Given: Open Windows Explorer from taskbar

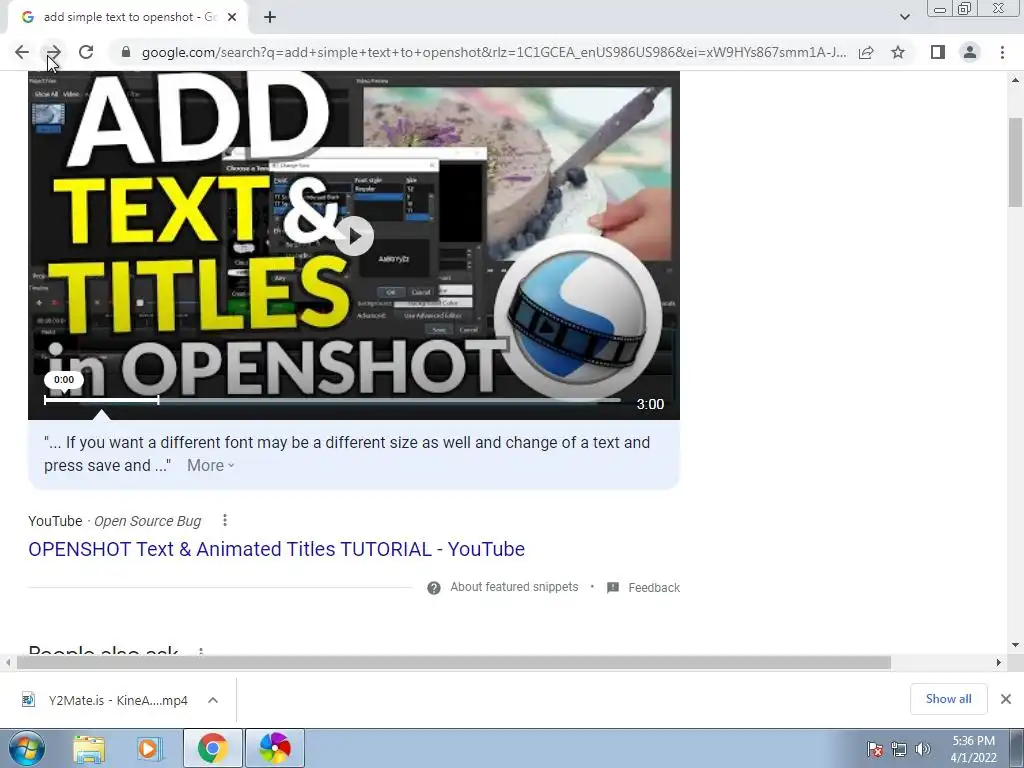Looking at the screenshot, I should [x=89, y=748].
